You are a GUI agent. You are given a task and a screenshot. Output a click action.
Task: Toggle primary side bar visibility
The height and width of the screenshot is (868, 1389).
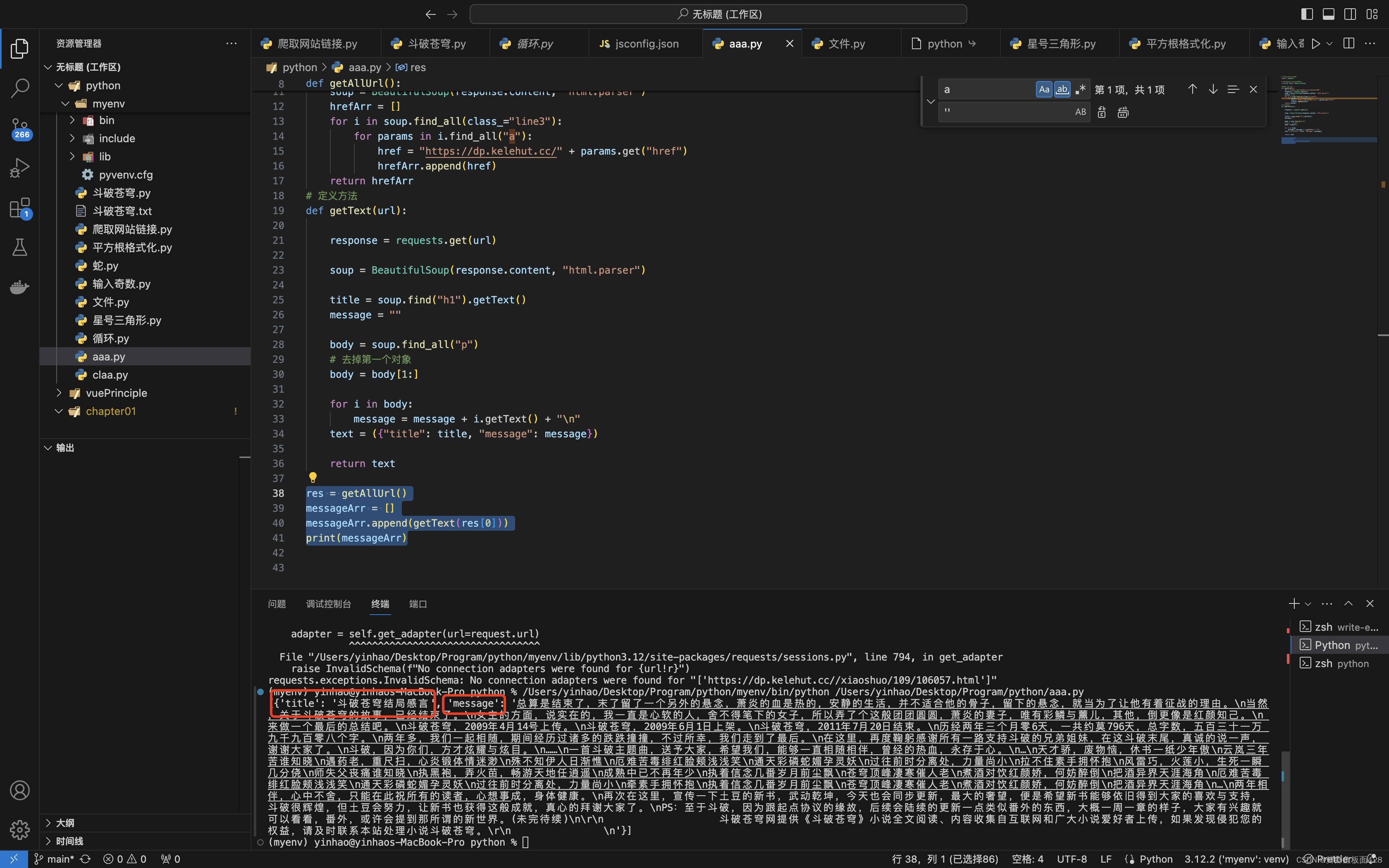[1307, 14]
